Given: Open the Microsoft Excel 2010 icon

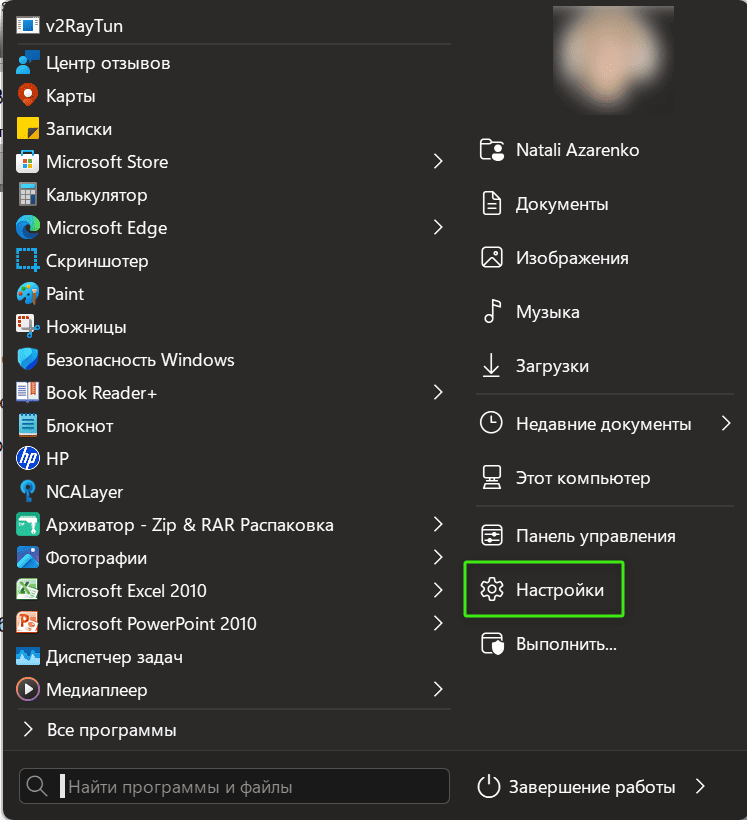Looking at the screenshot, I should pyautogui.click(x=28, y=590).
